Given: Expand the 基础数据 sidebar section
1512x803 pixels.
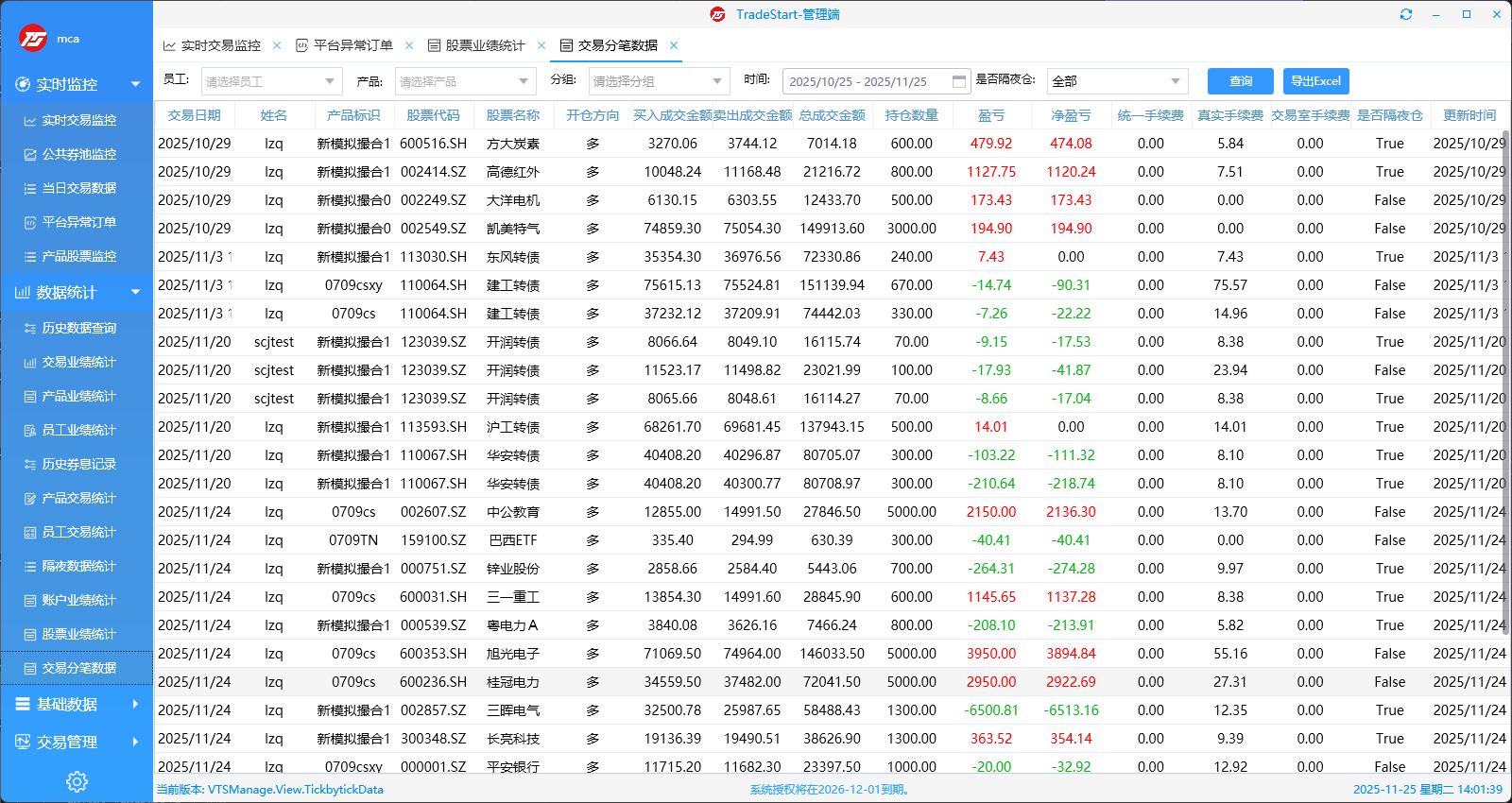Looking at the screenshot, I should point(135,704).
